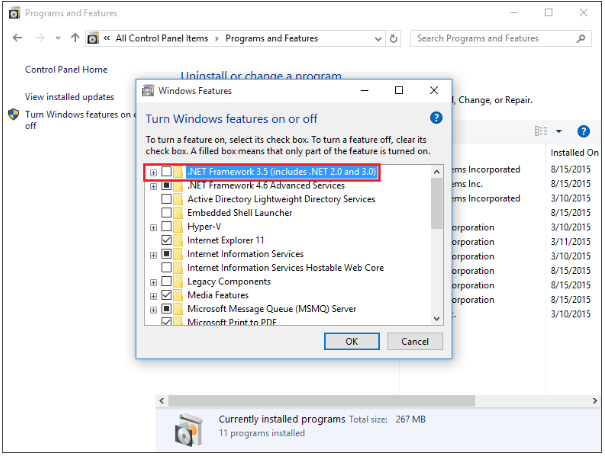Screen dimensions: 605x458
Task: Click left arrow of horizontal scrollbar
Action: coord(162,401)
